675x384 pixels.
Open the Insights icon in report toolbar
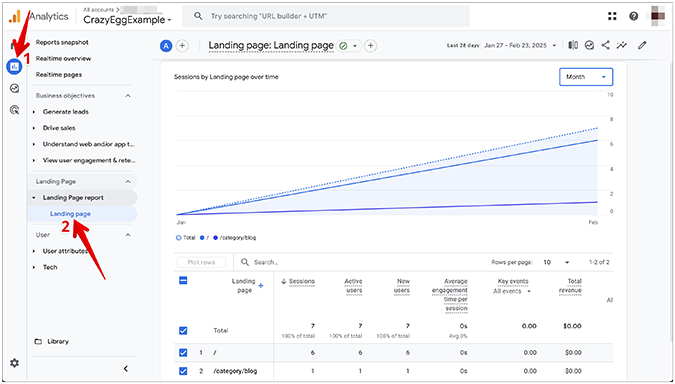click(589, 45)
